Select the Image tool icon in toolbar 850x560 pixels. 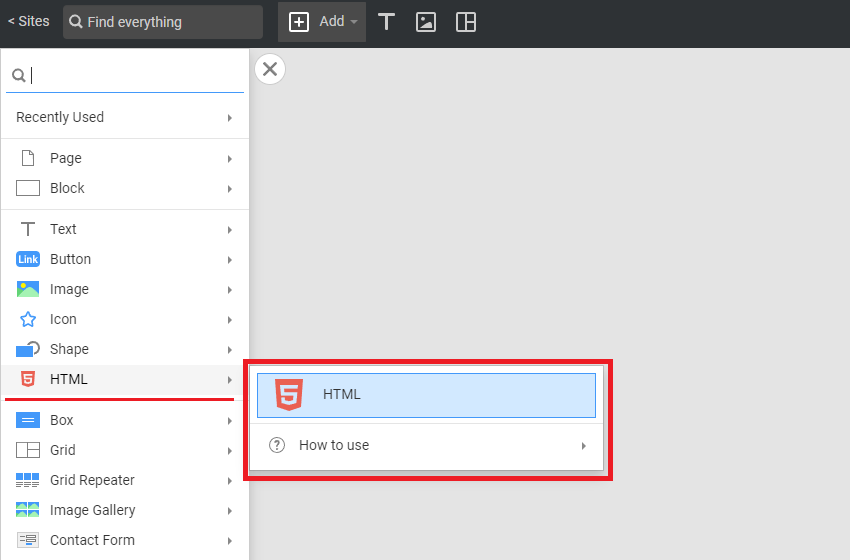426,22
